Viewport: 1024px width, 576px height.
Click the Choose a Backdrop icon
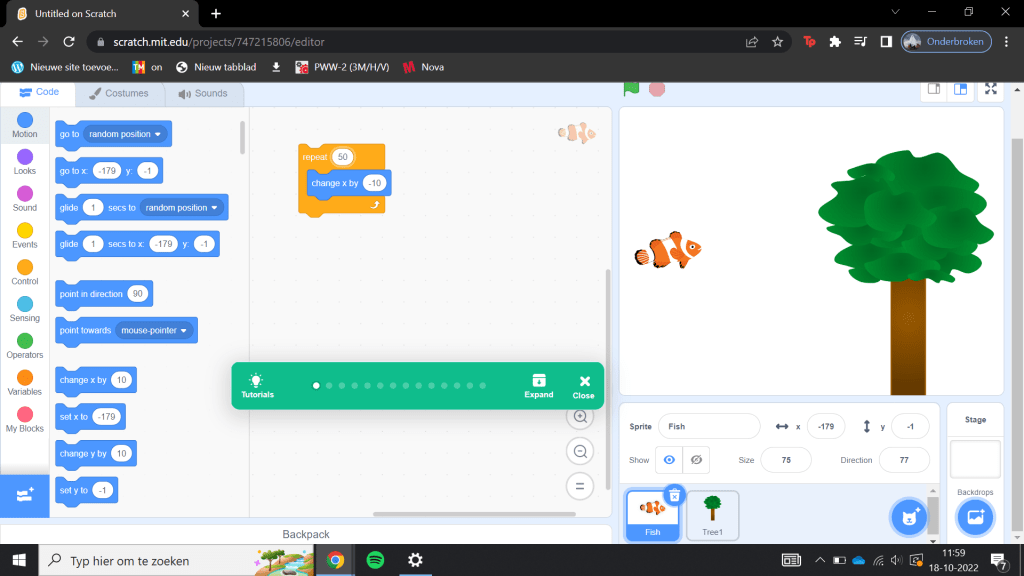click(975, 517)
